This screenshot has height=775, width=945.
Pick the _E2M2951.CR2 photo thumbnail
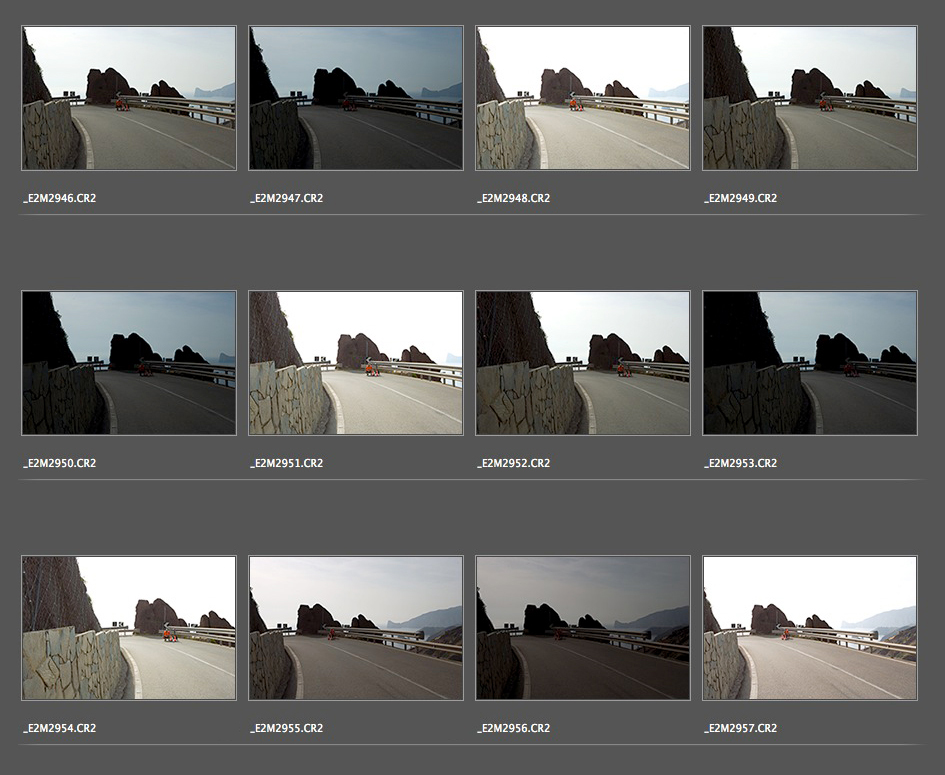pos(356,363)
